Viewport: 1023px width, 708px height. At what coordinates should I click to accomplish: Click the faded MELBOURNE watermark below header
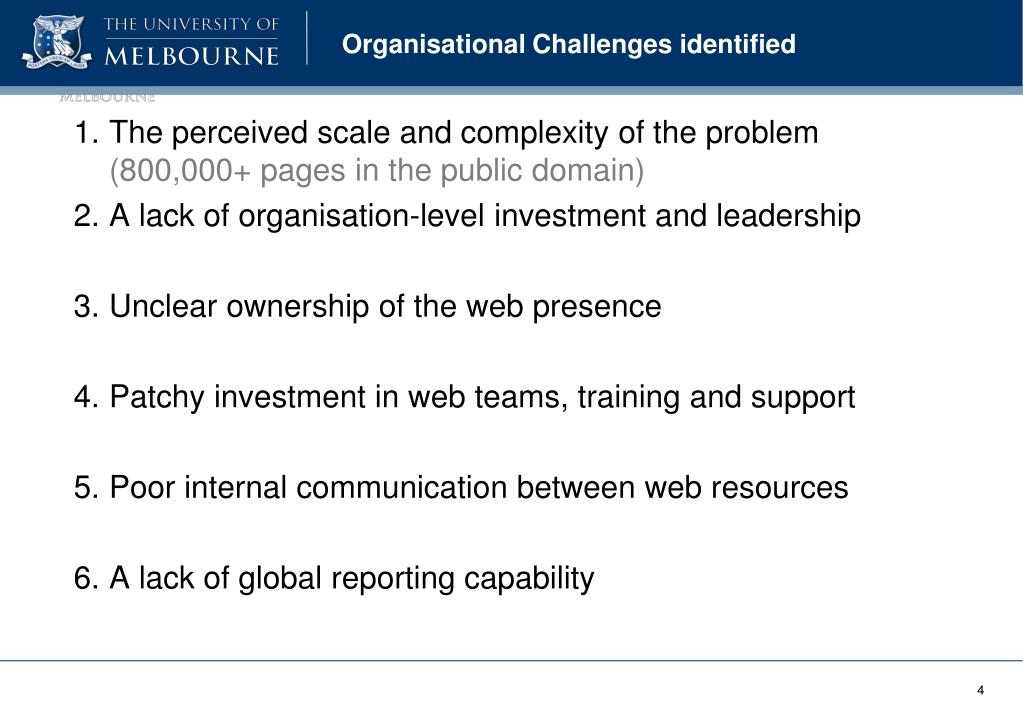(x=108, y=98)
